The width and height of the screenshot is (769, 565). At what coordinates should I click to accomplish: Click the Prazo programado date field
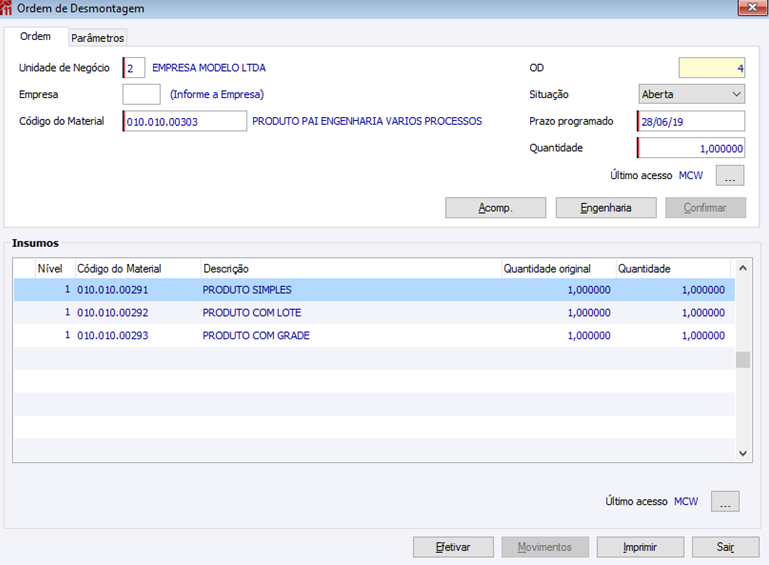691,121
